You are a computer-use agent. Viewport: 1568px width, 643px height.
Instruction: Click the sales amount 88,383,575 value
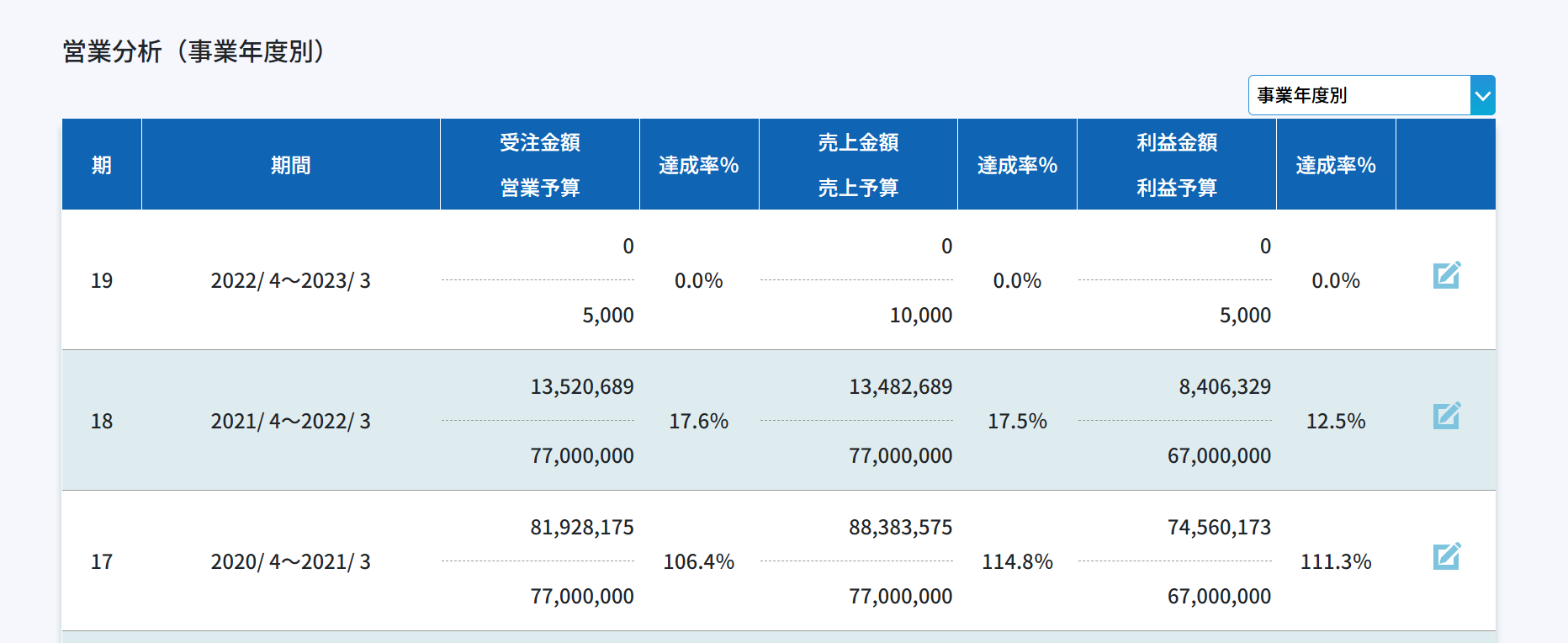coord(900,528)
